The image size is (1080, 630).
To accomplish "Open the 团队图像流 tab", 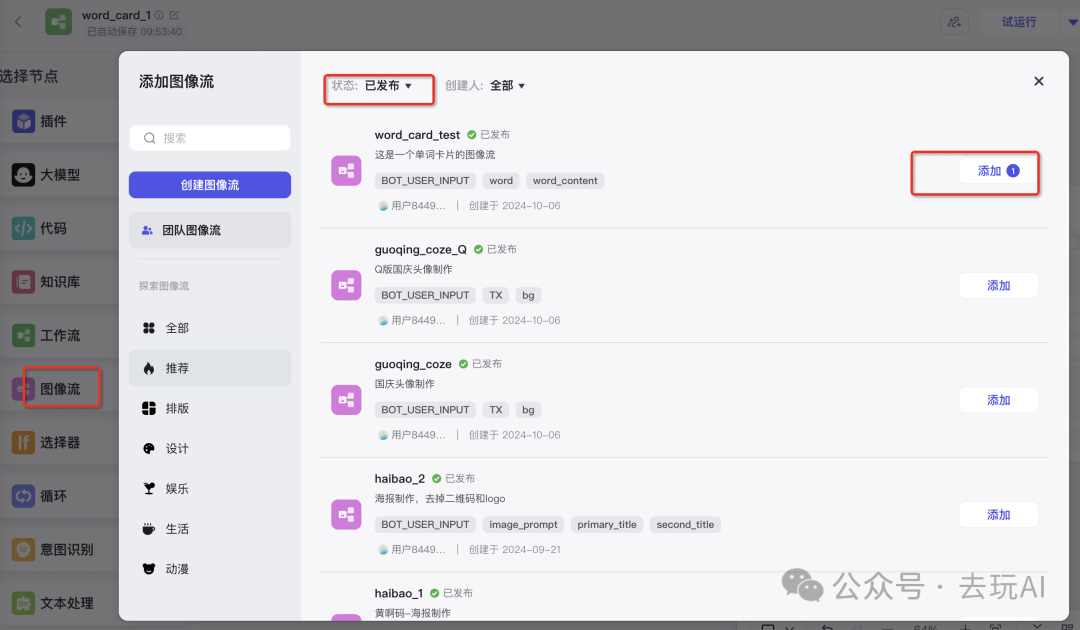I will (x=209, y=230).
